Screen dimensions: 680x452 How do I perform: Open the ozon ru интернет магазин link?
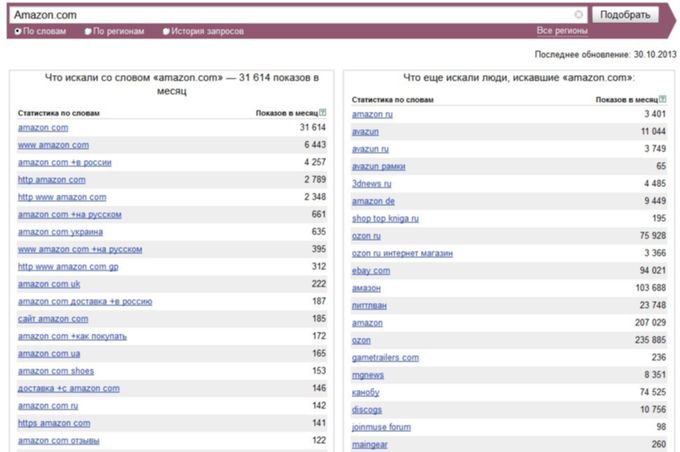[402, 253]
